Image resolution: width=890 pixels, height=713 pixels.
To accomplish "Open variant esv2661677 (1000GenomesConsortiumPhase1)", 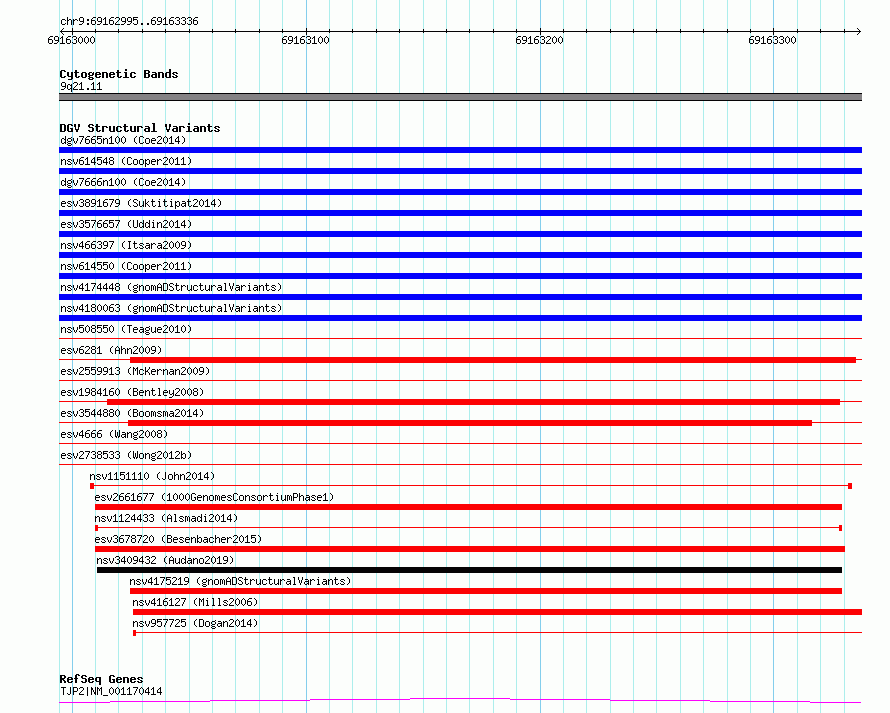I will pyautogui.click(x=215, y=497).
